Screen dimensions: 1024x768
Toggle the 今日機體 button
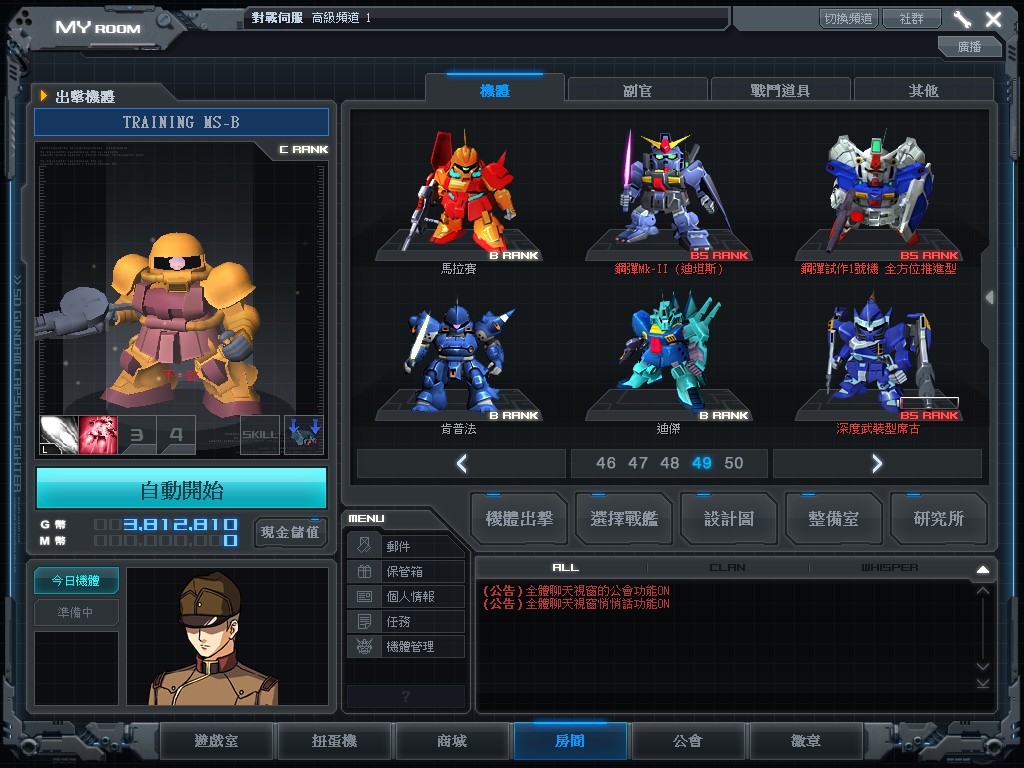(76, 581)
